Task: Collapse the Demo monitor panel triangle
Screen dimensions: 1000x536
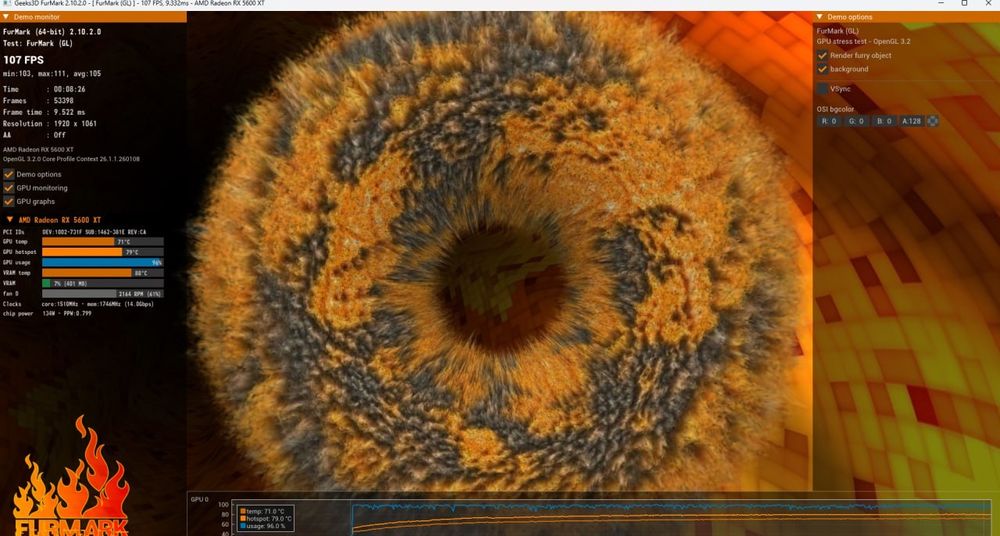Action: [6, 17]
